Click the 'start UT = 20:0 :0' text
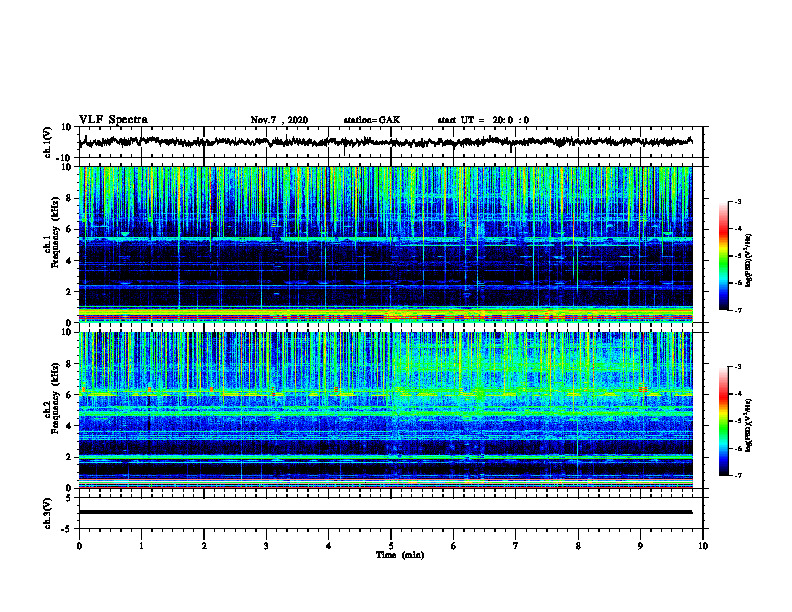The width and height of the screenshot is (792, 612). pos(483,120)
